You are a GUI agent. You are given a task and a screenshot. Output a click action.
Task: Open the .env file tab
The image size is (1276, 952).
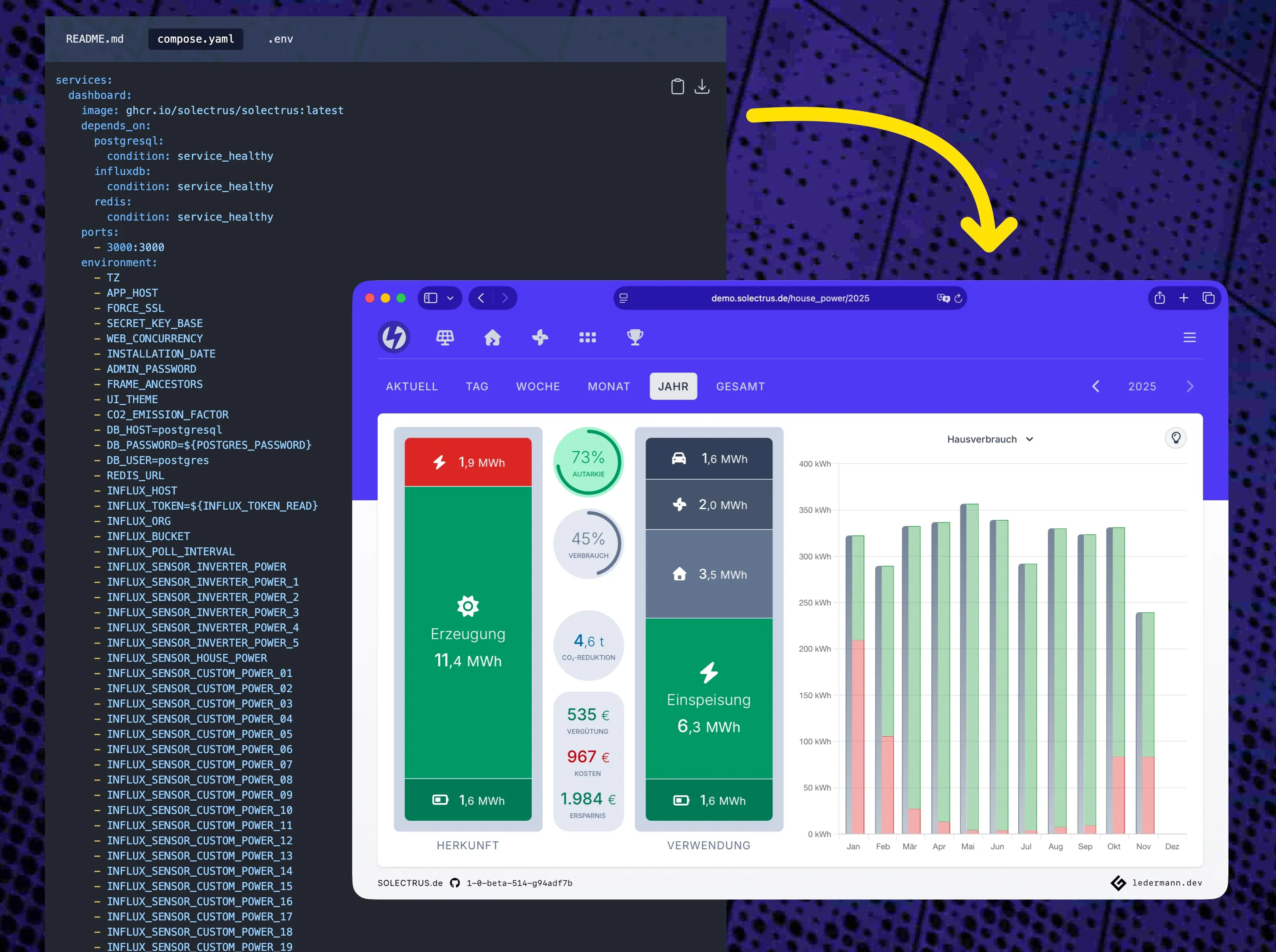(281, 39)
